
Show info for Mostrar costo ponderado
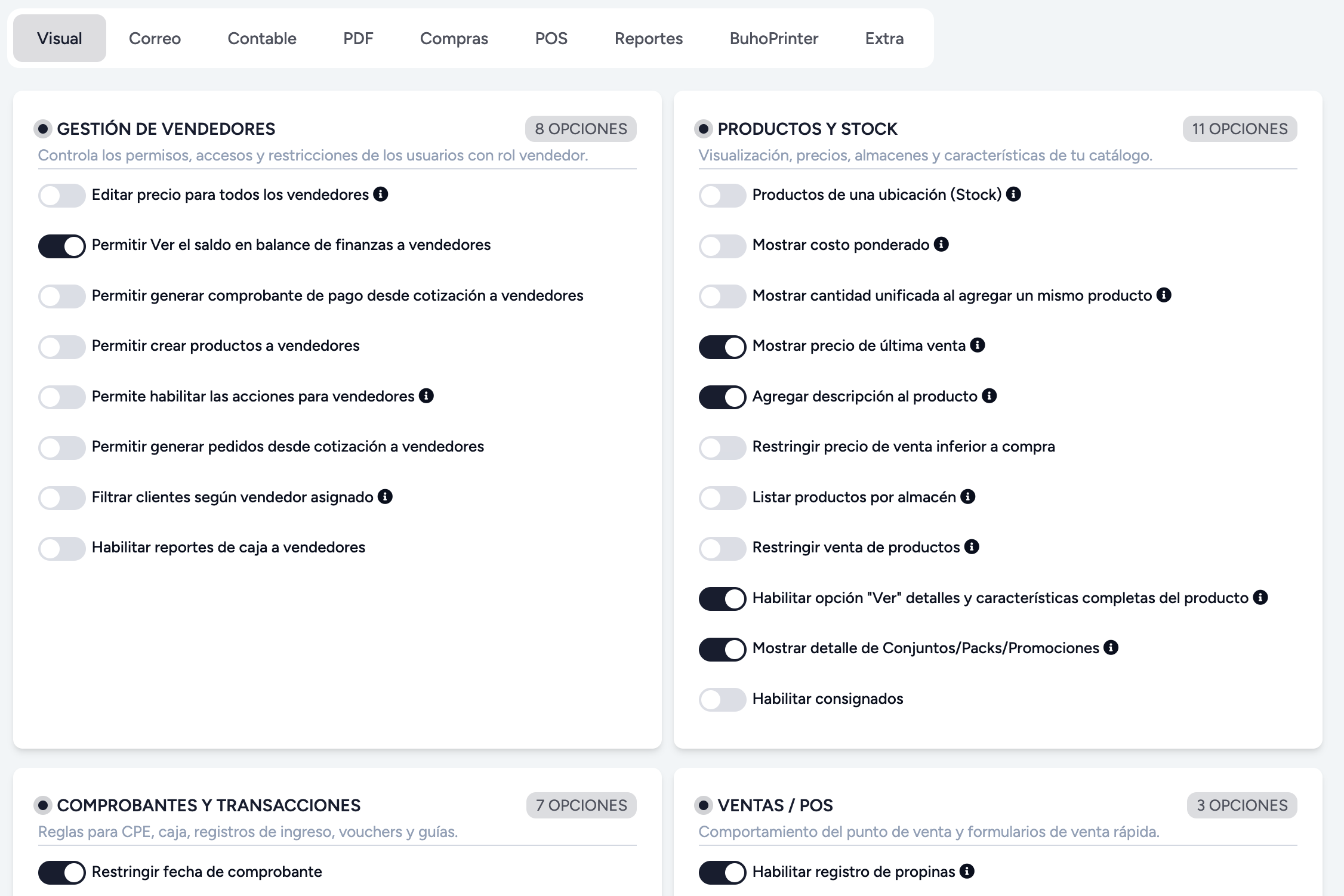coord(941,245)
